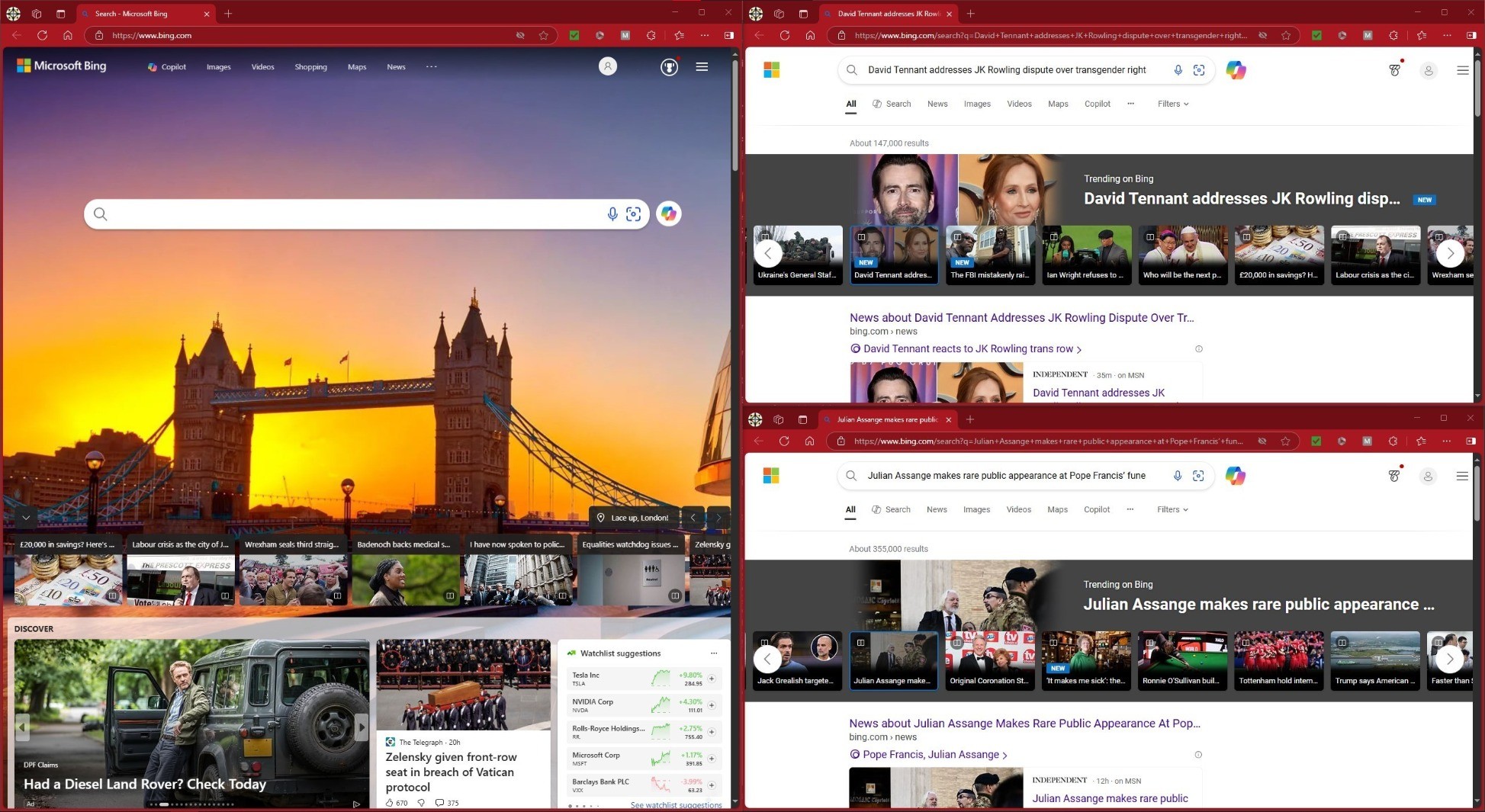
Task: Add Microsoft Corp to watchlist
Action: 712,759
